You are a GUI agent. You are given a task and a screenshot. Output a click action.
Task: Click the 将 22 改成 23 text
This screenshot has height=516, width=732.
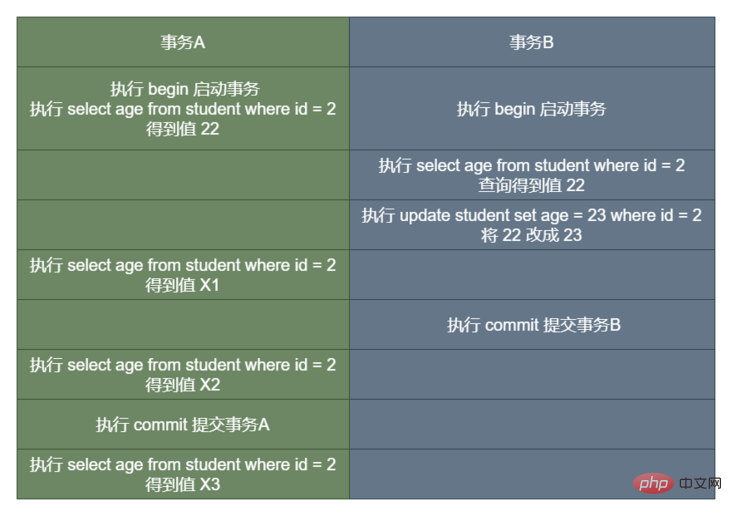coord(532,236)
